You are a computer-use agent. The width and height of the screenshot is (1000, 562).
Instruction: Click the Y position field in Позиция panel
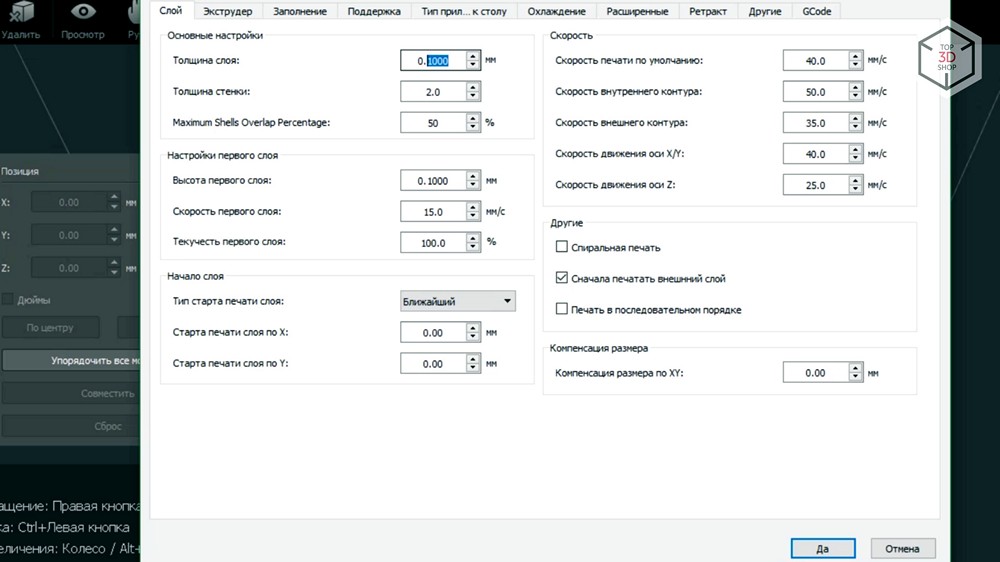point(69,235)
